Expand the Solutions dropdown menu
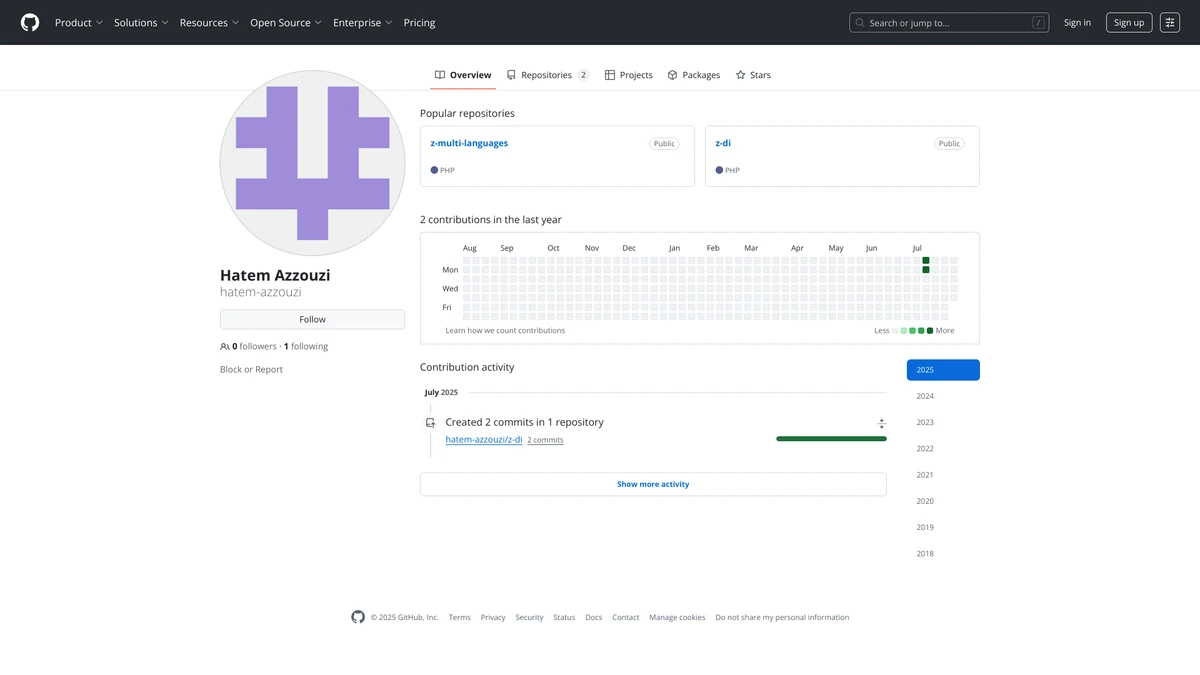Image resolution: width=1200 pixels, height=675 pixels. point(141,22)
